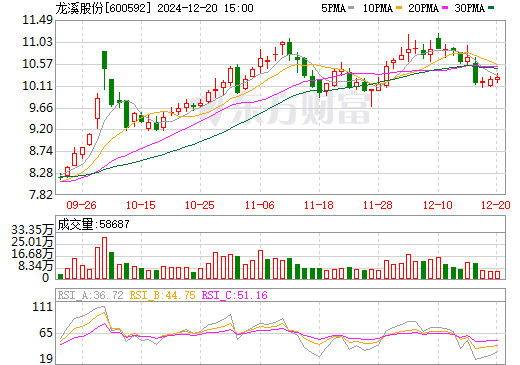520x365 pixels.
Task: Click the 成交量:58687 volume label
Action: pos(93,224)
